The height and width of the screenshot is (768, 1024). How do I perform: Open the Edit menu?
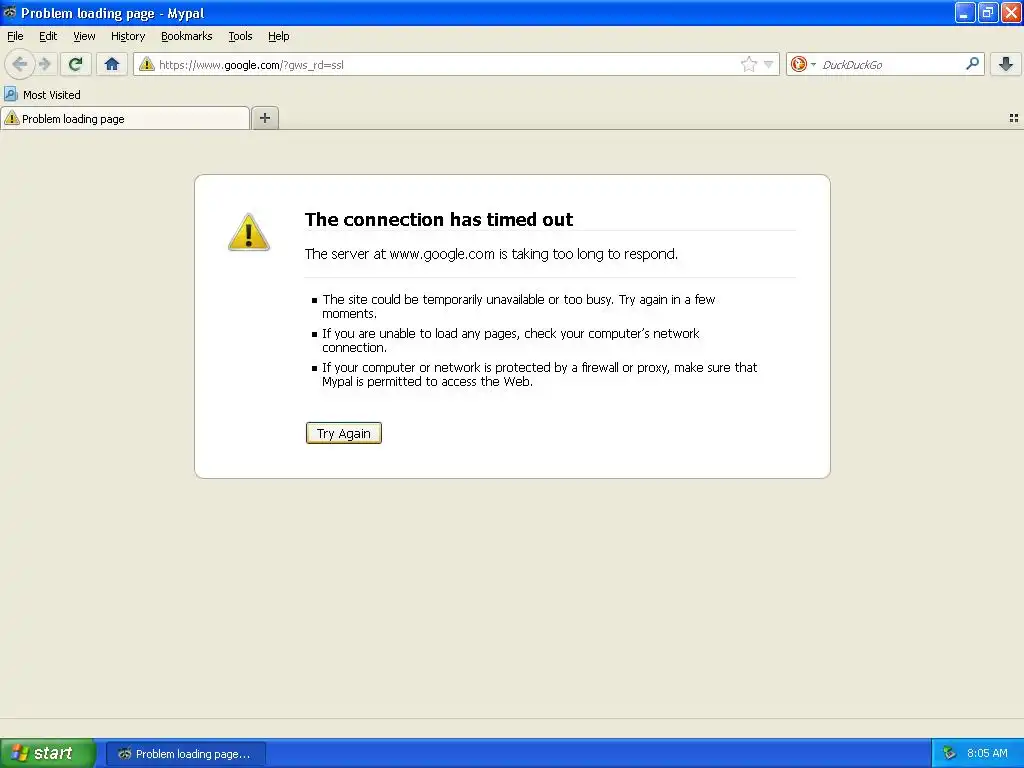point(48,36)
